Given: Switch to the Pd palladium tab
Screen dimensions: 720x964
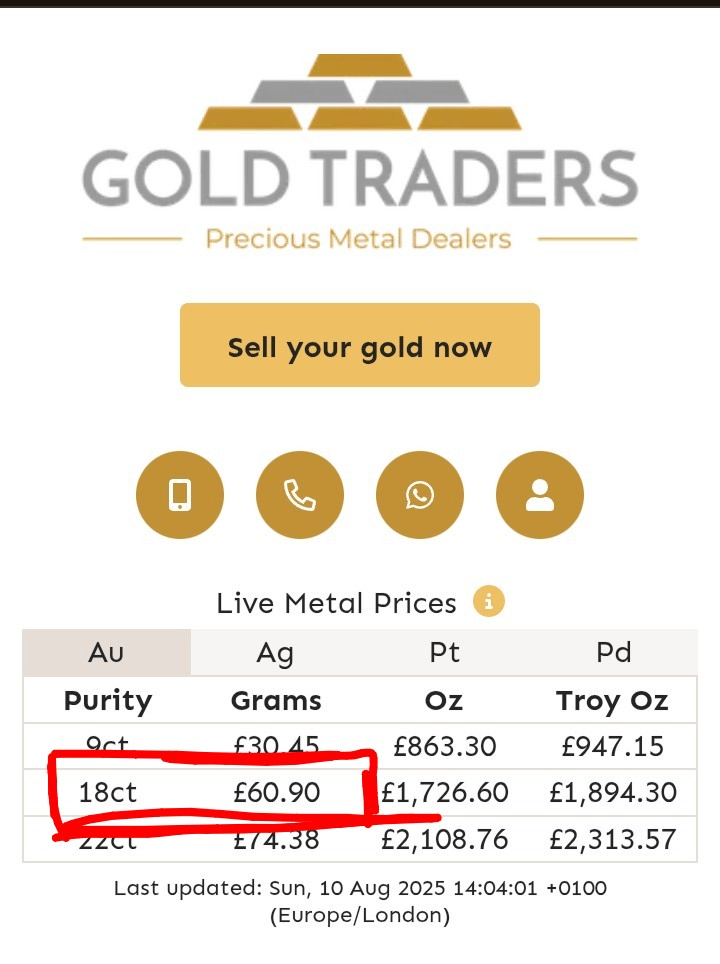Looking at the screenshot, I should point(613,652).
